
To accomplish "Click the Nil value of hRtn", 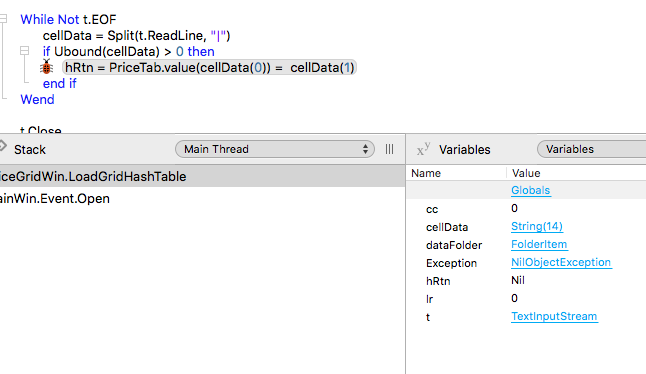I will [518, 280].
